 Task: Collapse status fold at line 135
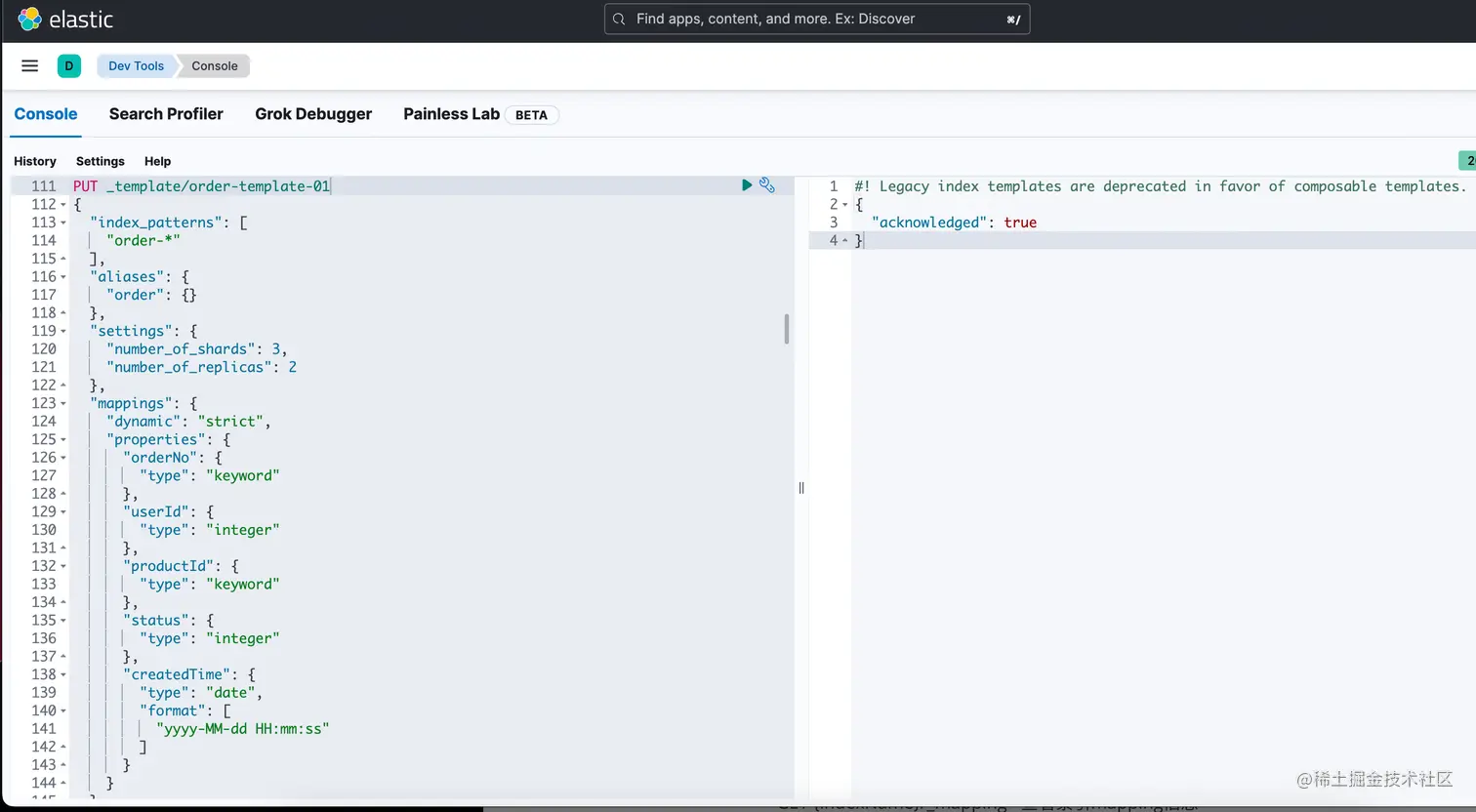tap(63, 621)
